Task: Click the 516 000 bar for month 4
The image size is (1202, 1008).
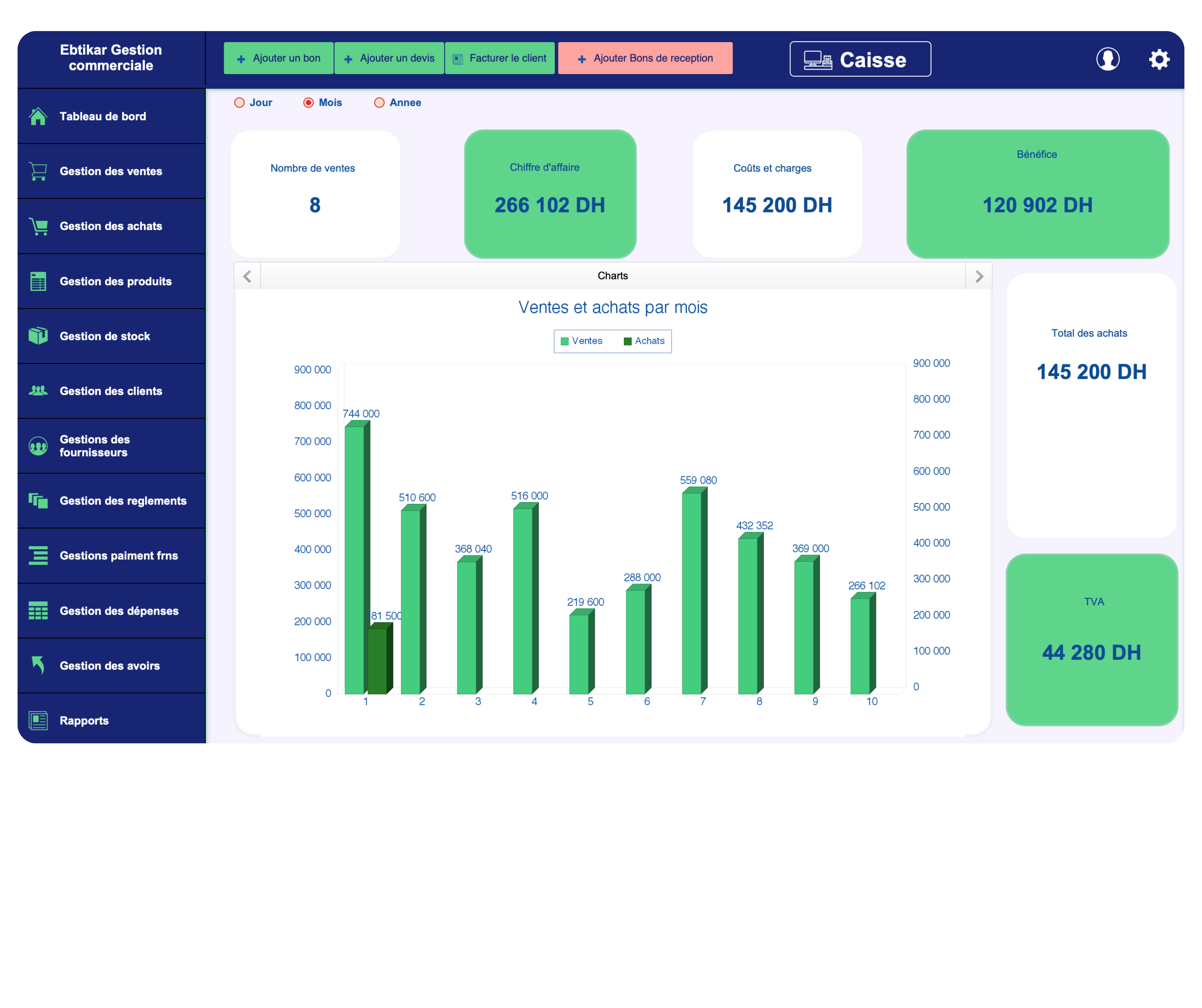Action: click(x=525, y=598)
